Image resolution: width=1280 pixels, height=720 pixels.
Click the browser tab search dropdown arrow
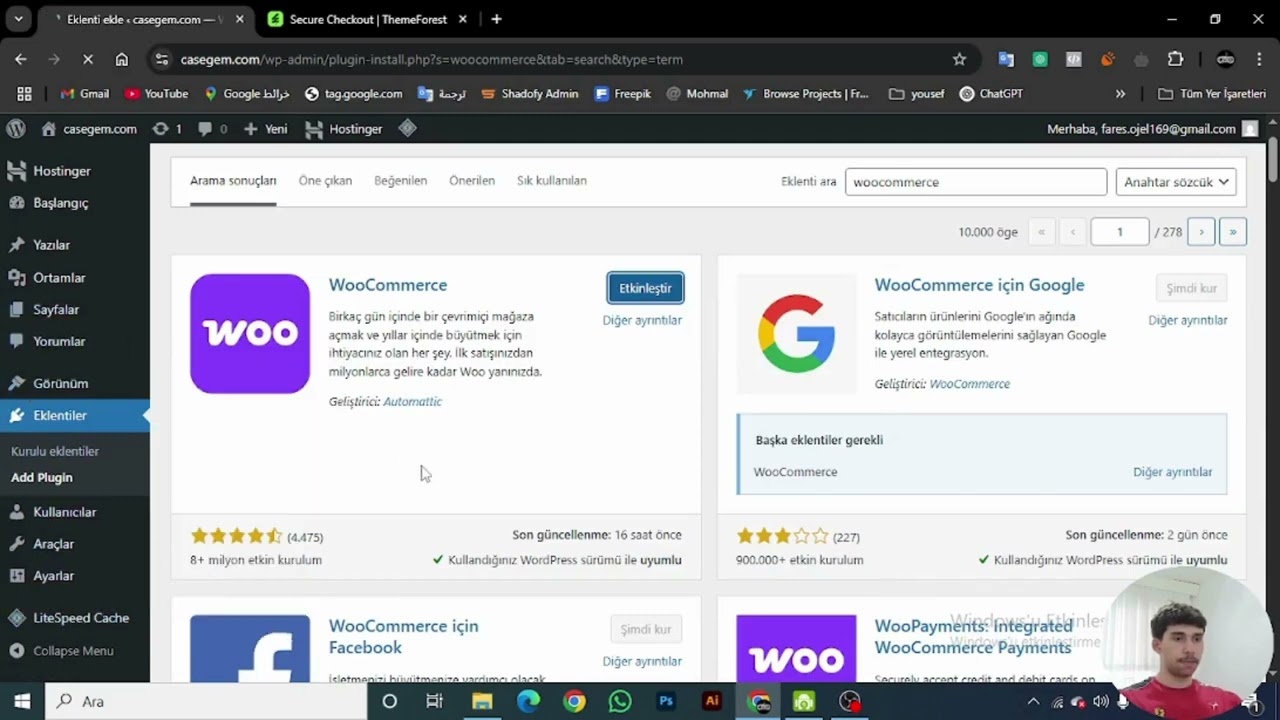pyautogui.click(x=18, y=19)
